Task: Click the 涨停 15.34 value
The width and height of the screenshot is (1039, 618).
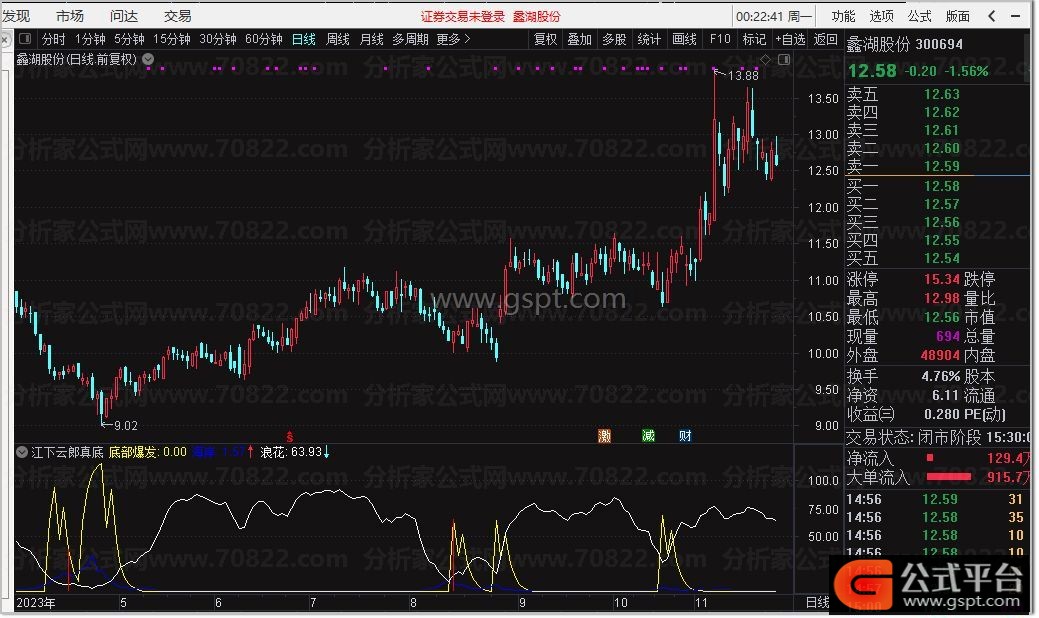Action: click(x=942, y=279)
